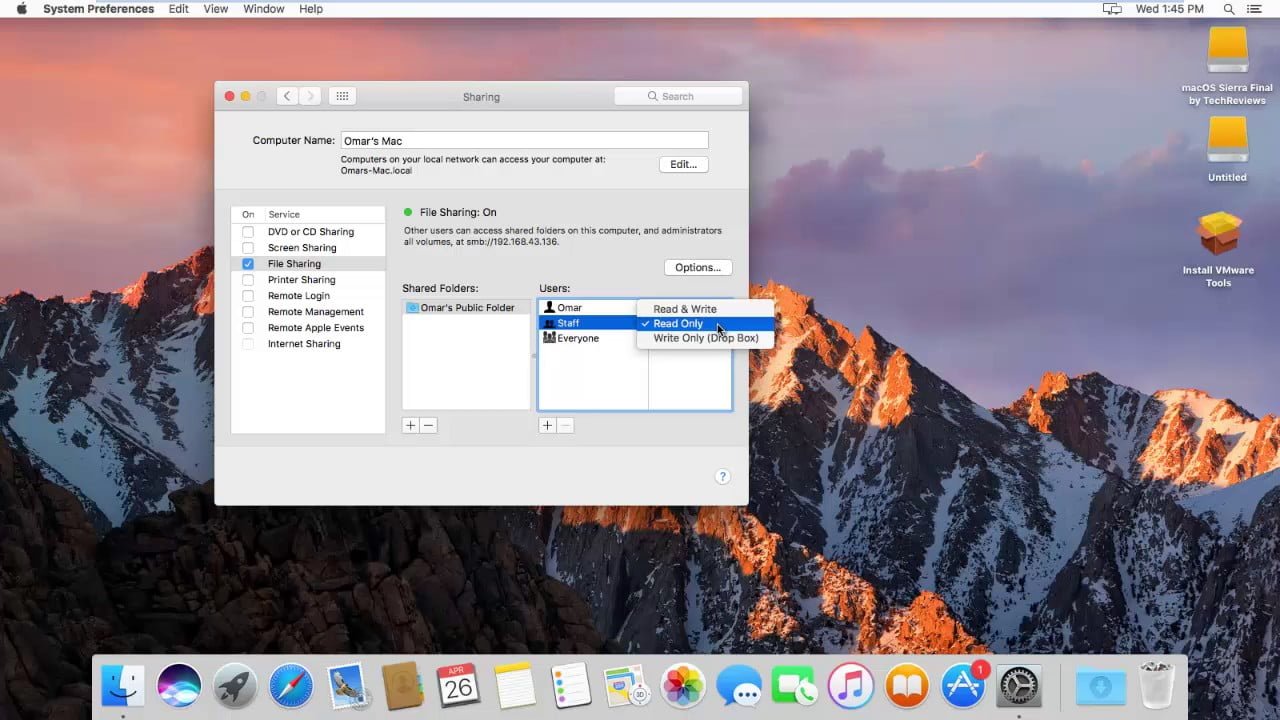Open Sharing help question mark

(x=723, y=477)
